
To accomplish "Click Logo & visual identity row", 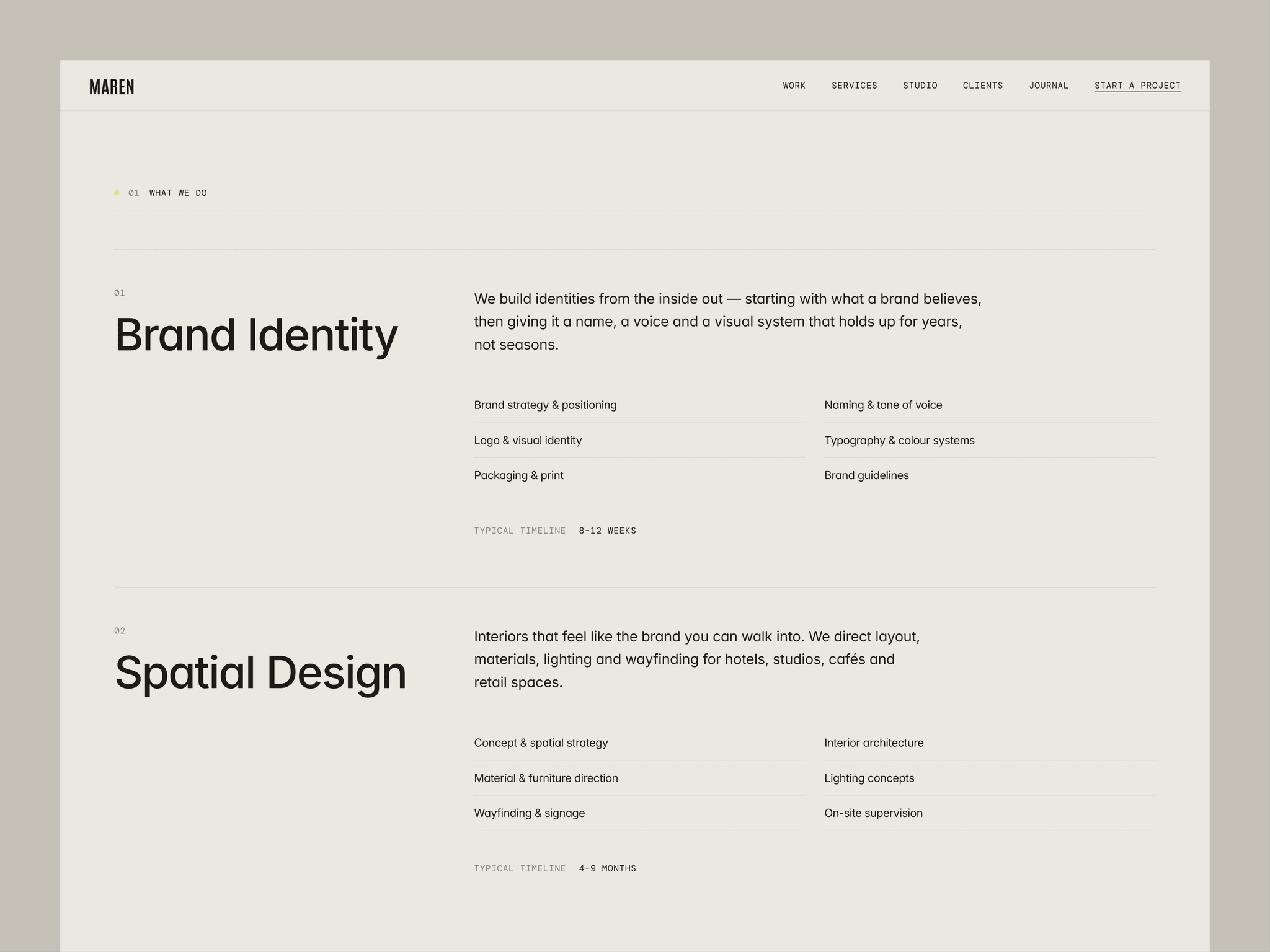I will tap(639, 441).
